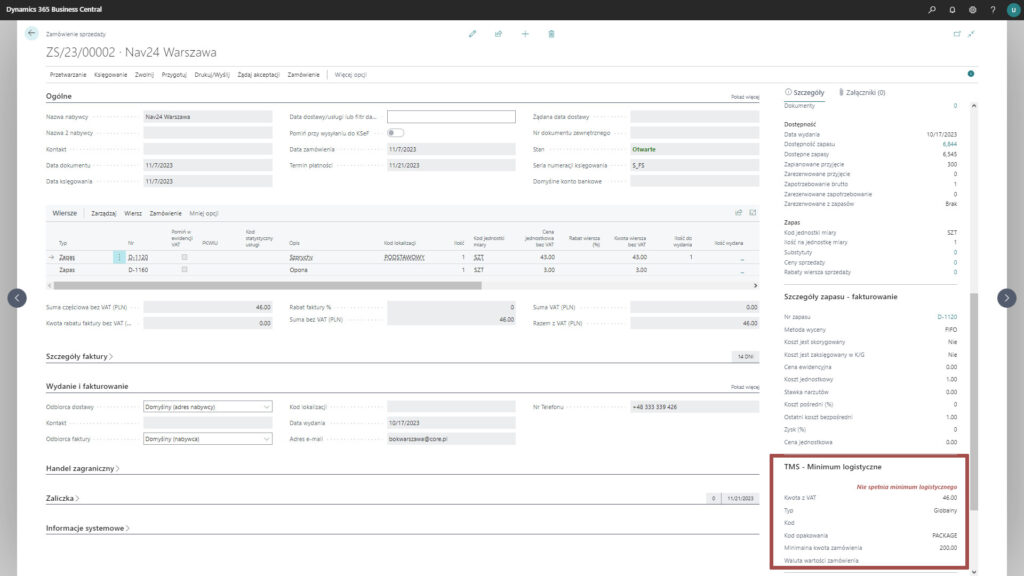Open settings gear in top bar
1024x576 pixels.
click(x=972, y=10)
